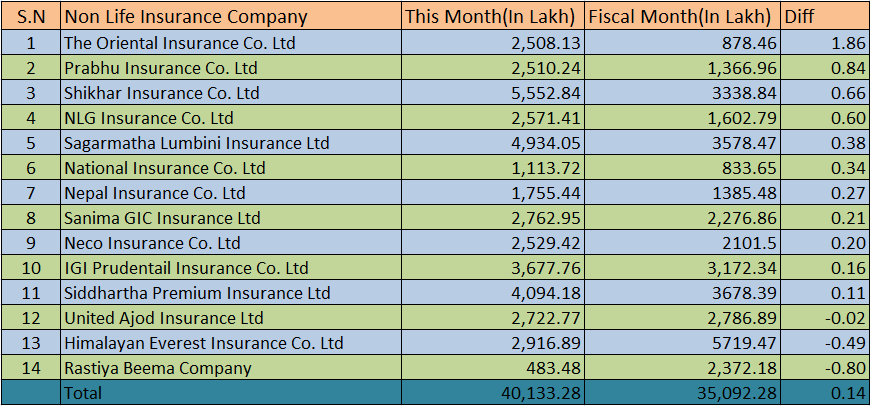Click the S.N column header
The image size is (870, 406).
point(30,17)
